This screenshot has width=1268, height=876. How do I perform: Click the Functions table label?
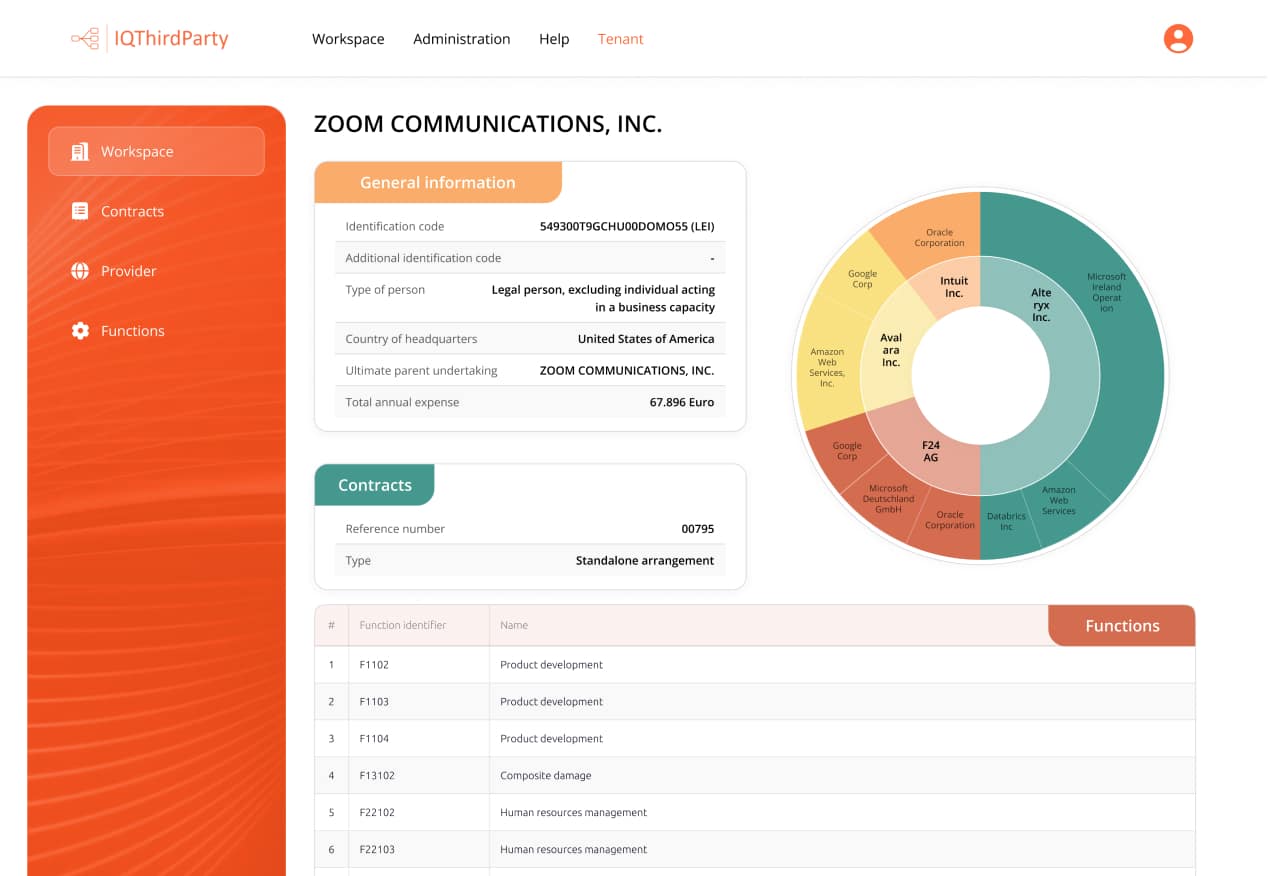click(x=1122, y=626)
